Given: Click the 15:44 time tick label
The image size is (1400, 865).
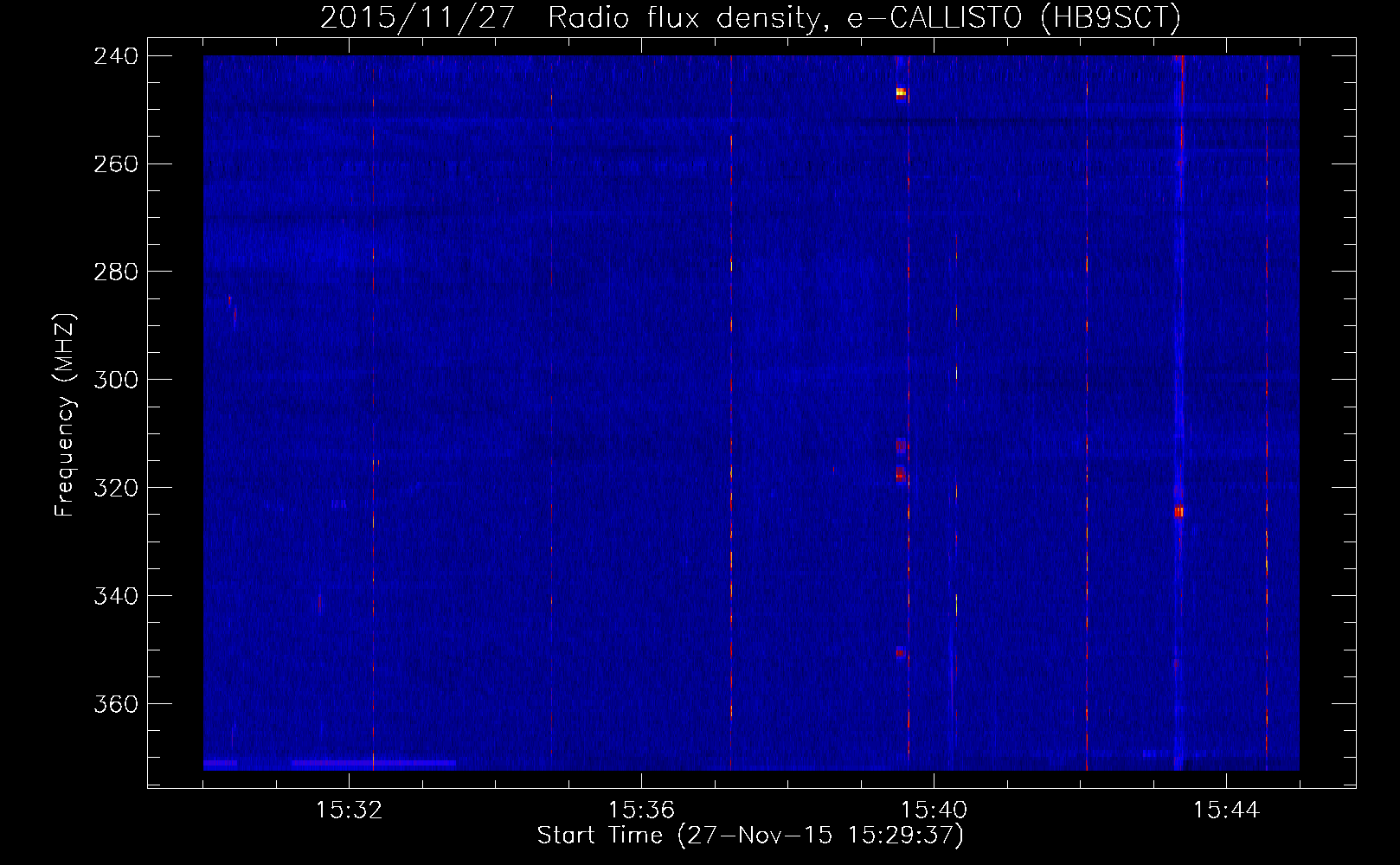Looking at the screenshot, I should click(1226, 811).
